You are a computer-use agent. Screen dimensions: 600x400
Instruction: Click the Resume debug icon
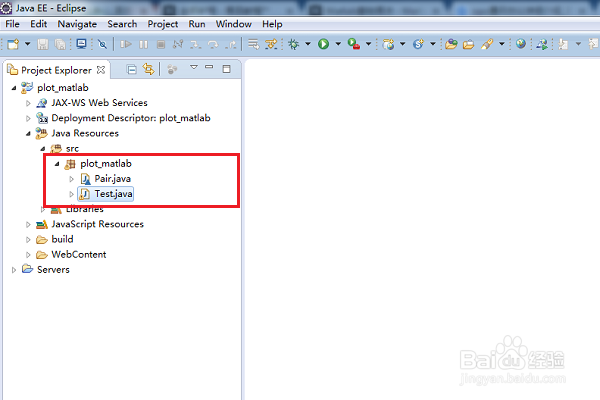(126, 44)
